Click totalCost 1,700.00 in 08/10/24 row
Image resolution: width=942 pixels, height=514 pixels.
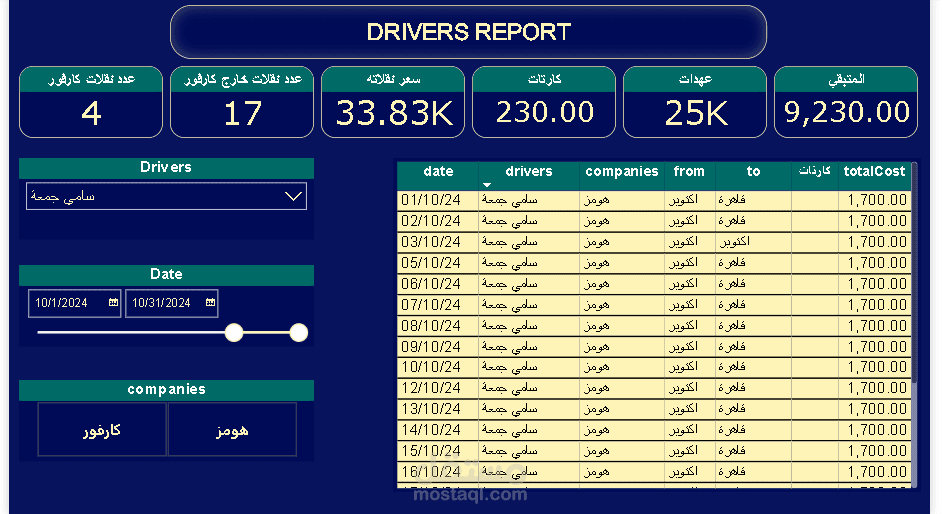(x=877, y=326)
